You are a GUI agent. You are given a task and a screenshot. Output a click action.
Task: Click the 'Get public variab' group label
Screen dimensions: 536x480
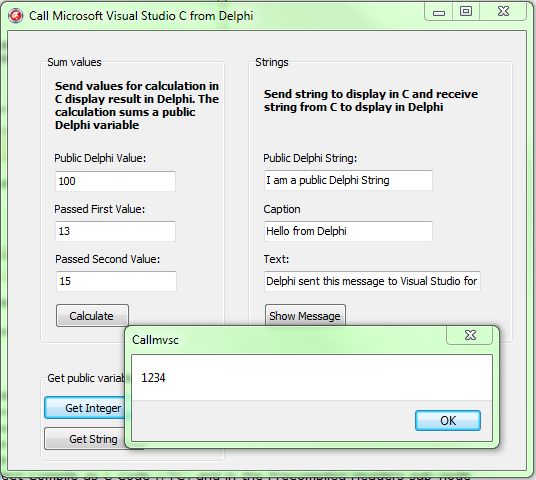pyautogui.click(x=86, y=378)
